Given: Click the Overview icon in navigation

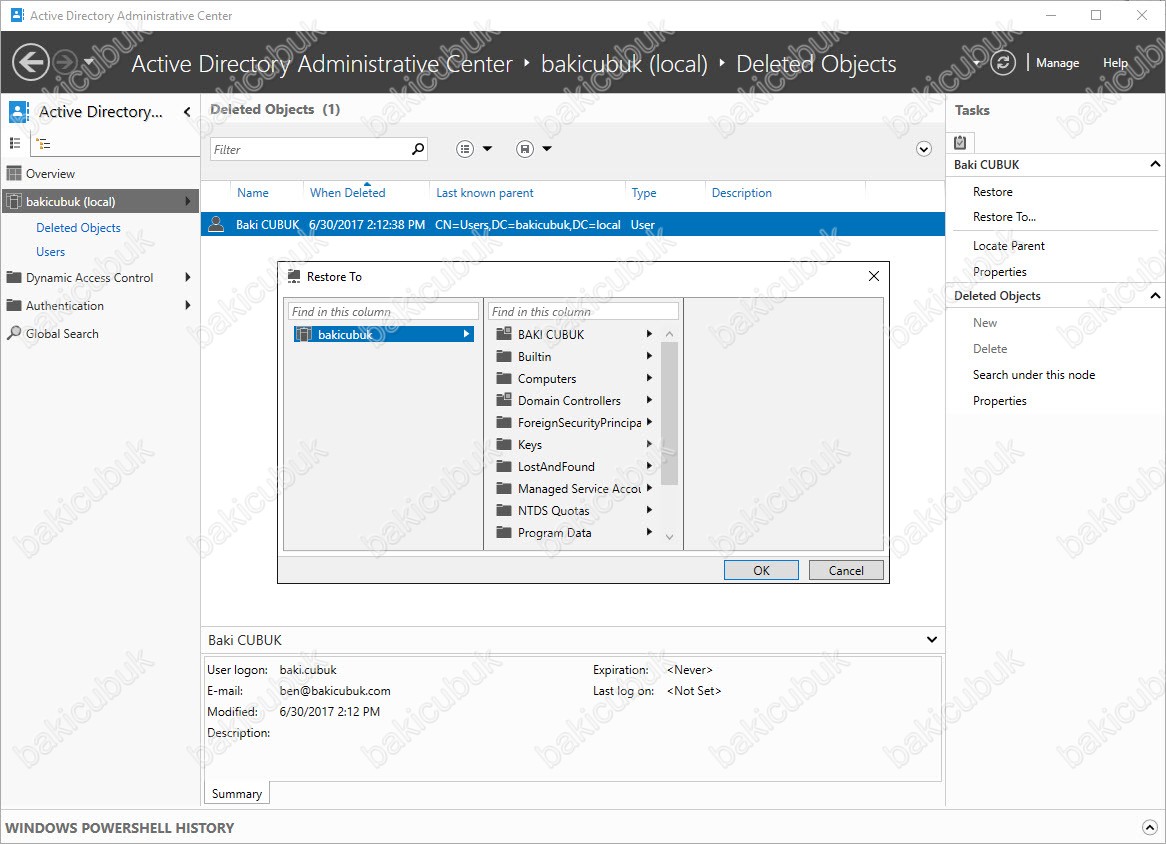Looking at the screenshot, I should [x=14, y=173].
